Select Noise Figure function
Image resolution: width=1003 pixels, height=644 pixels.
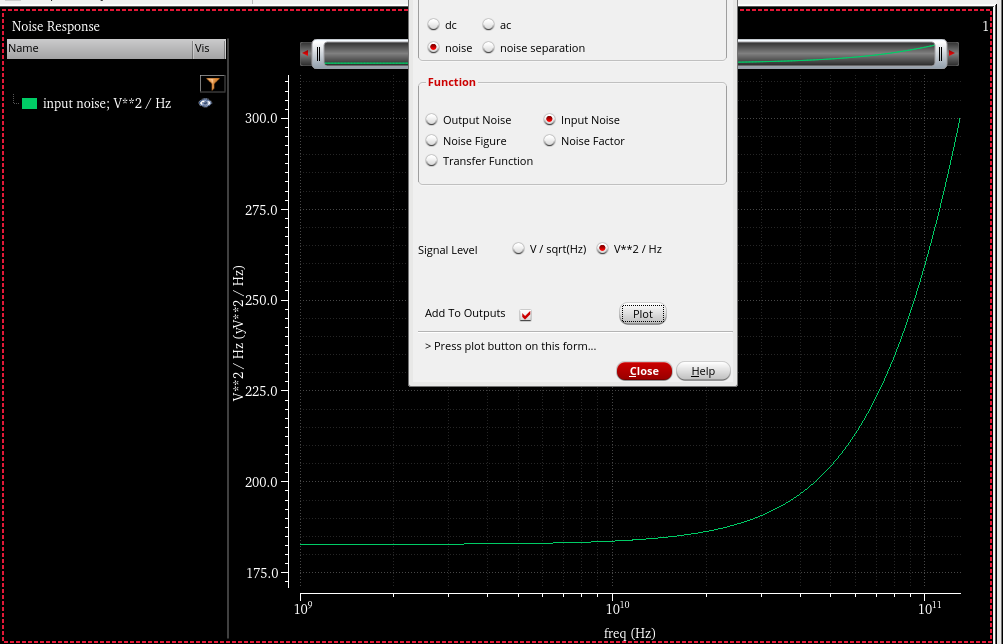tap(432, 141)
